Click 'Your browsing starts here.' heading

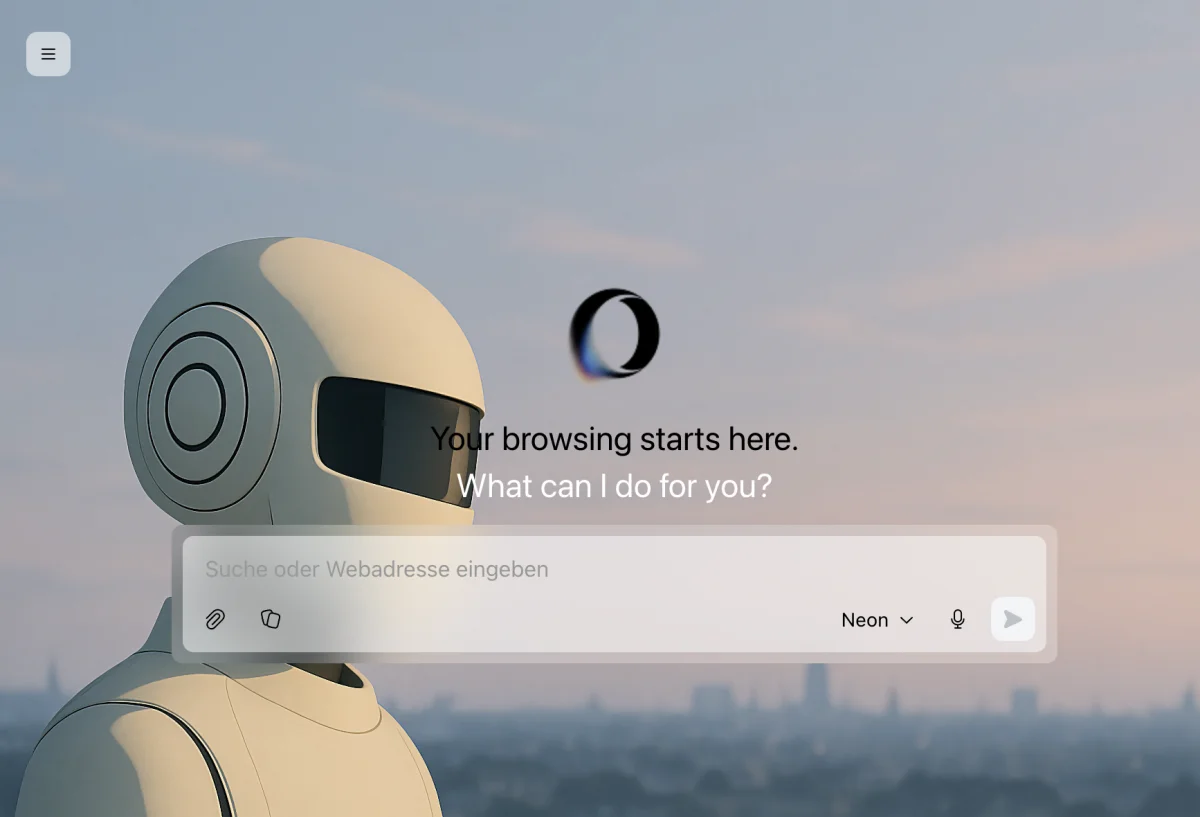pos(614,439)
